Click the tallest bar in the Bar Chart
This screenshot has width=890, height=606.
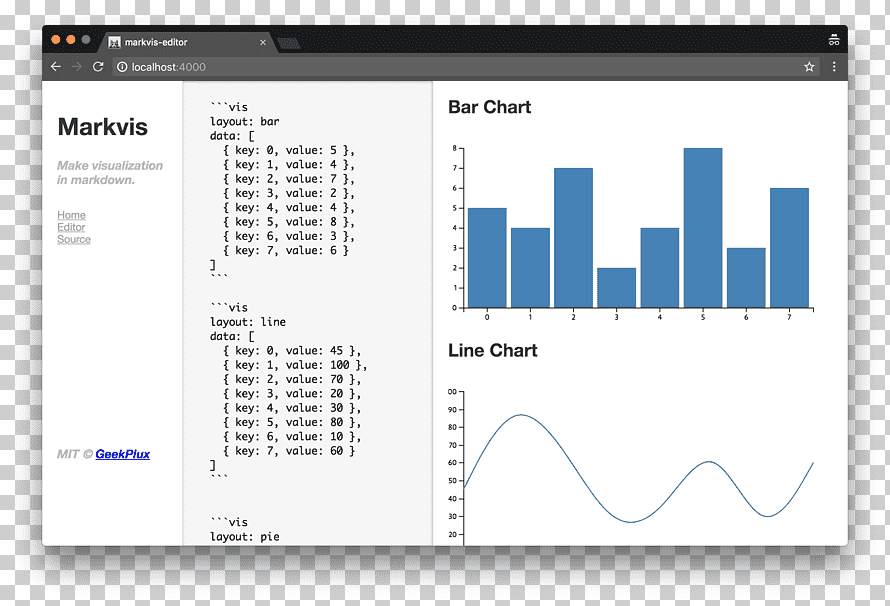pyautogui.click(x=703, y=228)
